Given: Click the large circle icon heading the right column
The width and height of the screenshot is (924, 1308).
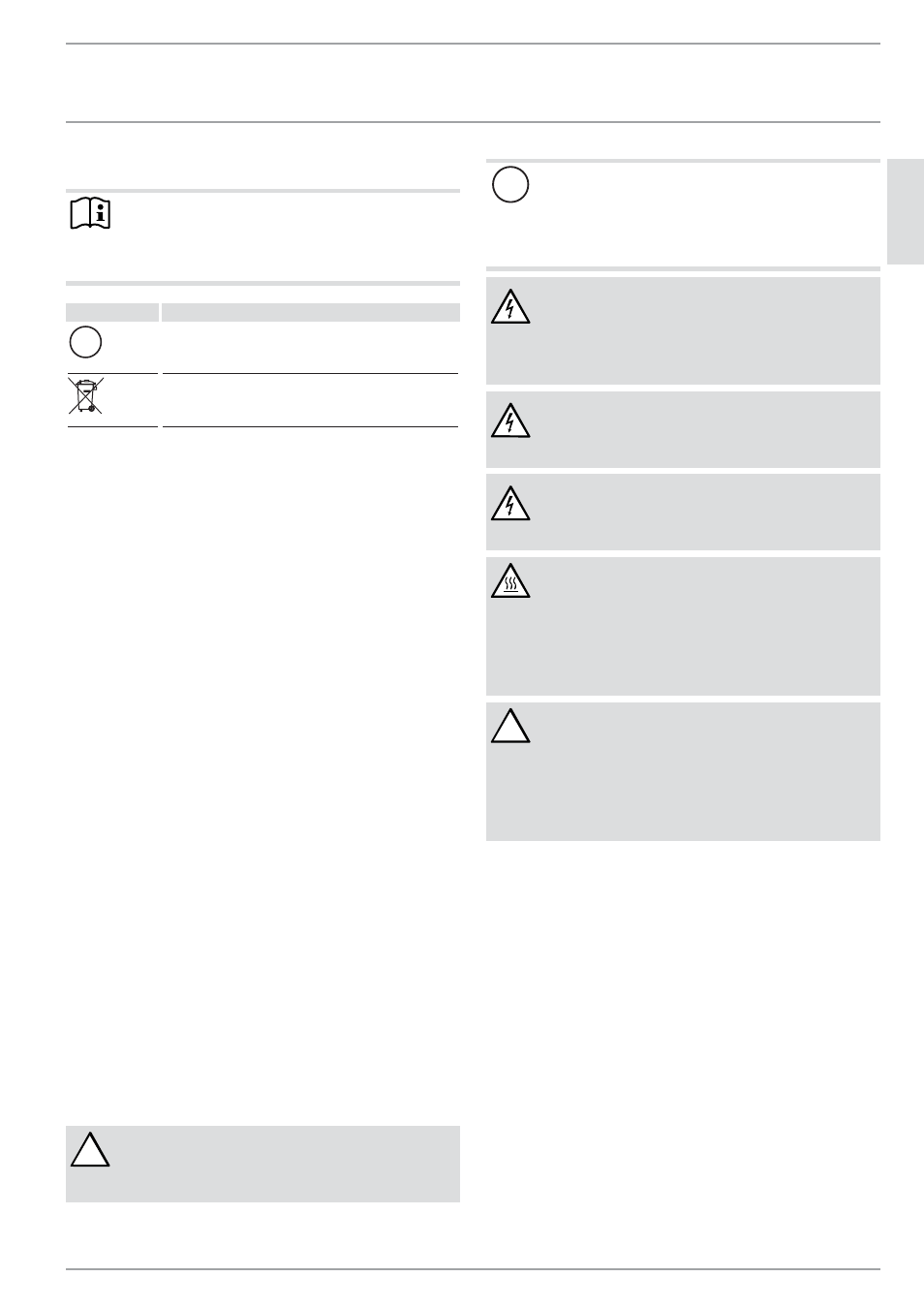Looking at the screenshot, I should (x=510, y=184).
